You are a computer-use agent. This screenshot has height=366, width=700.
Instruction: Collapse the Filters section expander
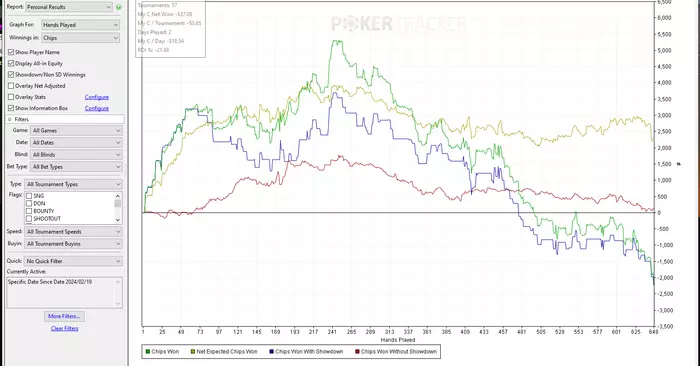10,120
